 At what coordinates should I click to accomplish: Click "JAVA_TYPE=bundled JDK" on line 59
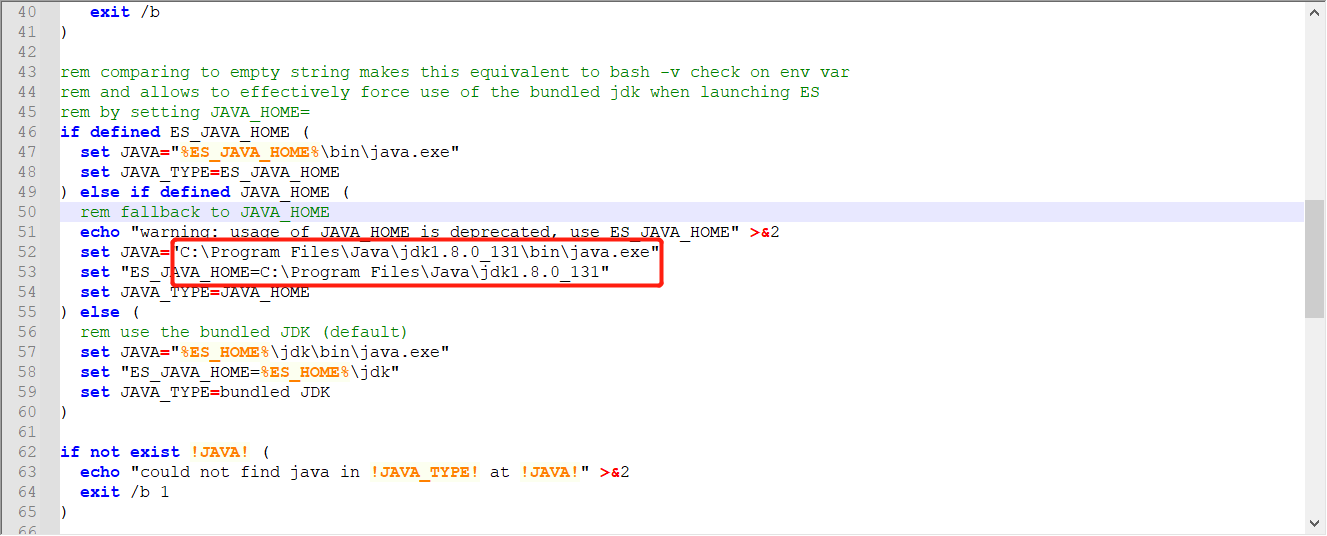pos(225,392)
